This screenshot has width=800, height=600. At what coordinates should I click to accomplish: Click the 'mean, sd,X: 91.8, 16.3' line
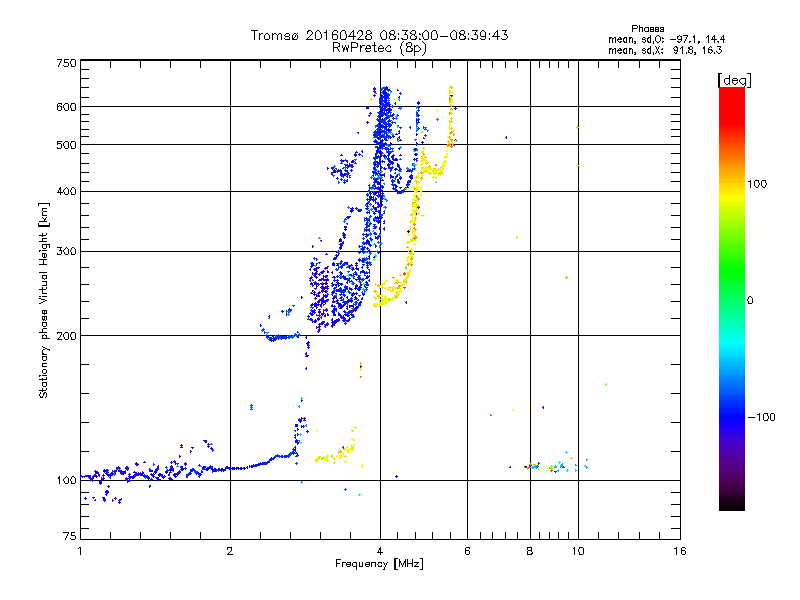(665, 50)
